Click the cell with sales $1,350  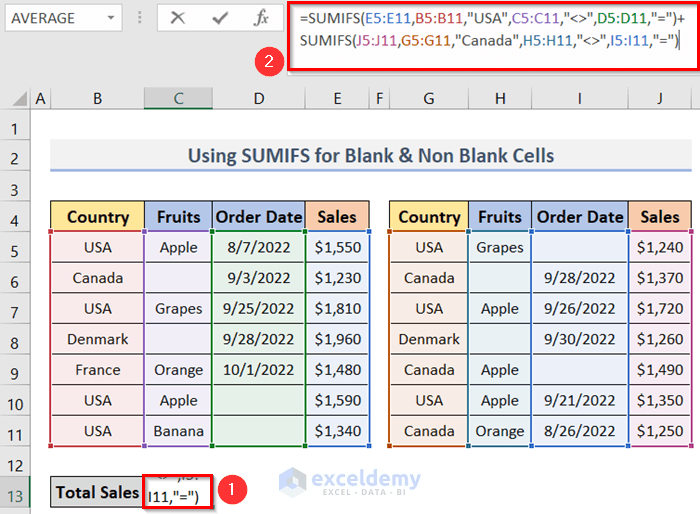click(x=660, y=400)
